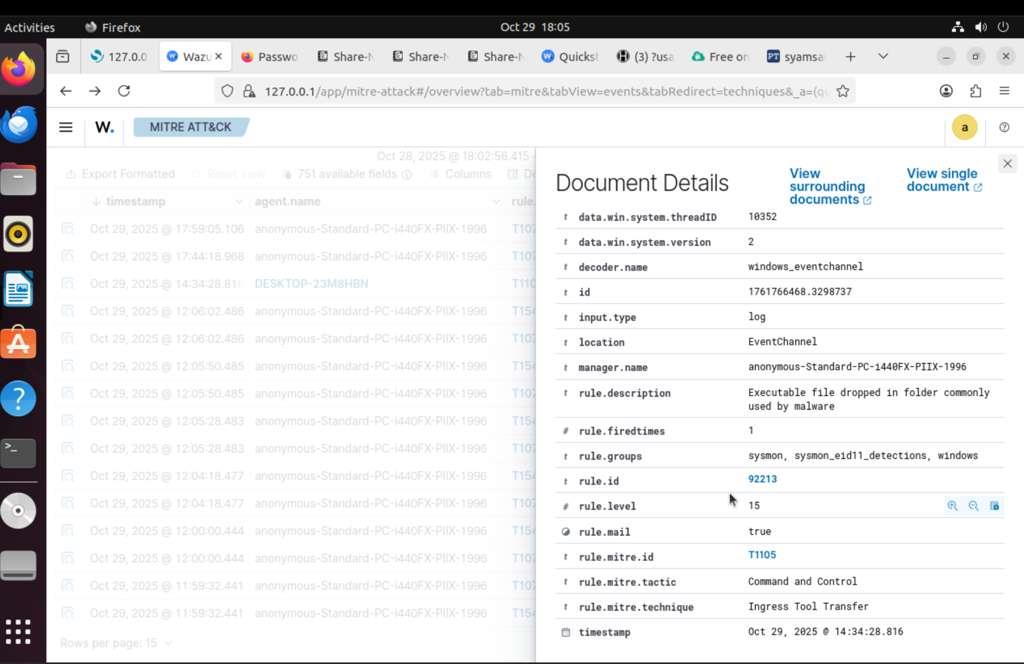Image resolution: width=1024 pixels, height=664 pixels.
Task: Bookmark this page with the star icon
Action: point(843,91)
